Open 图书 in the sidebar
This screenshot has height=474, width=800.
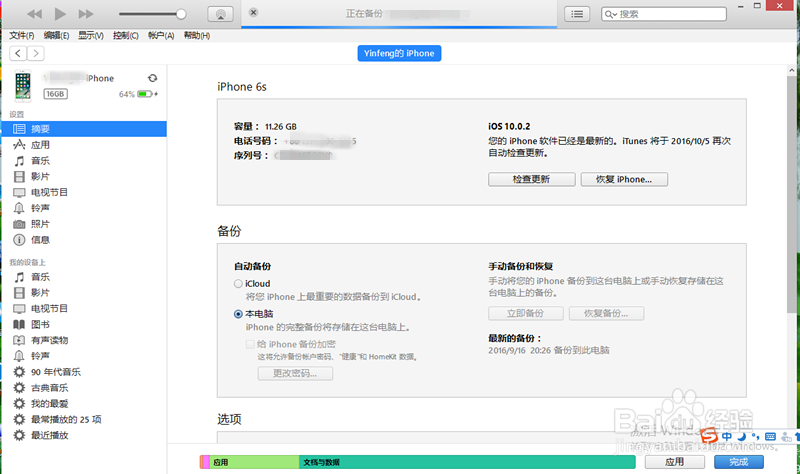point(84,325)
